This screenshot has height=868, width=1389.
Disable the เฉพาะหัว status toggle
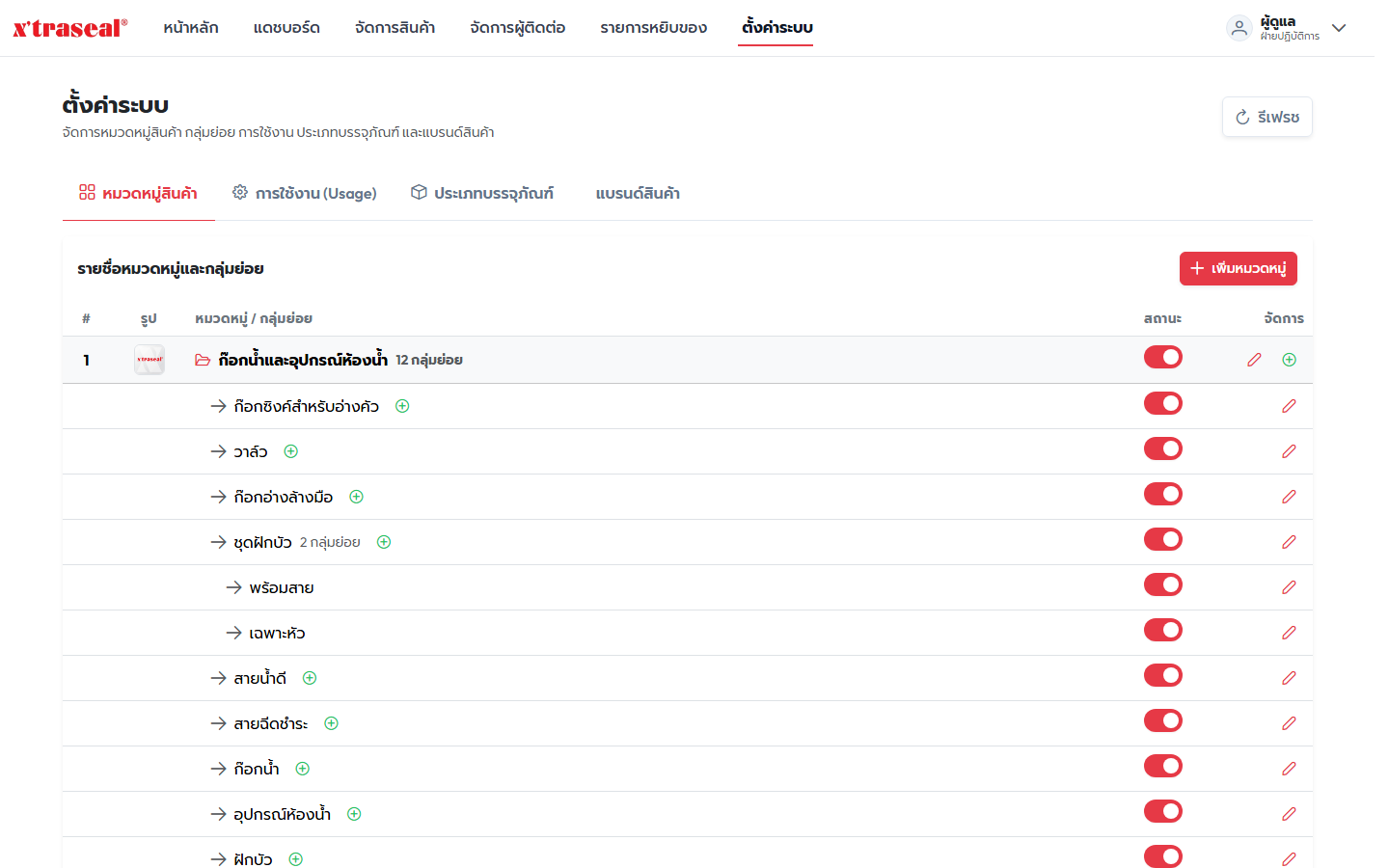(1163, 630)
